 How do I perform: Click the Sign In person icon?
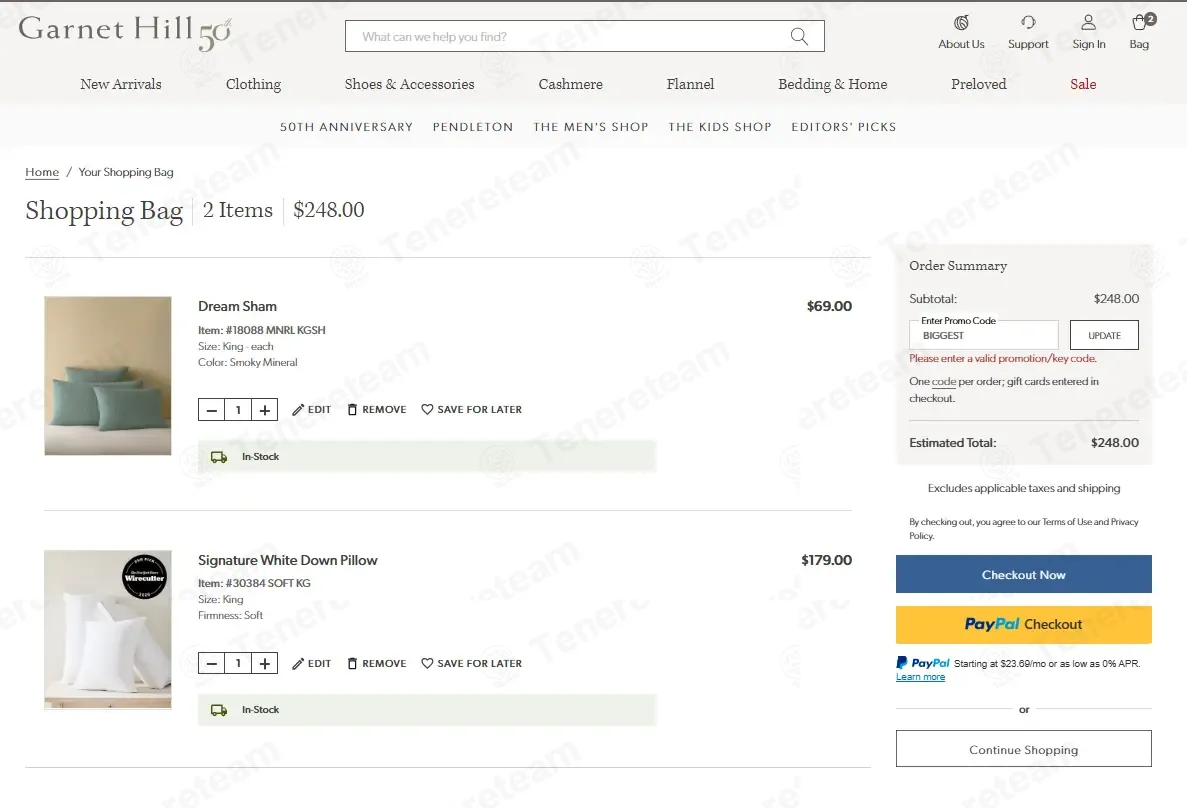click(1088, 23)
